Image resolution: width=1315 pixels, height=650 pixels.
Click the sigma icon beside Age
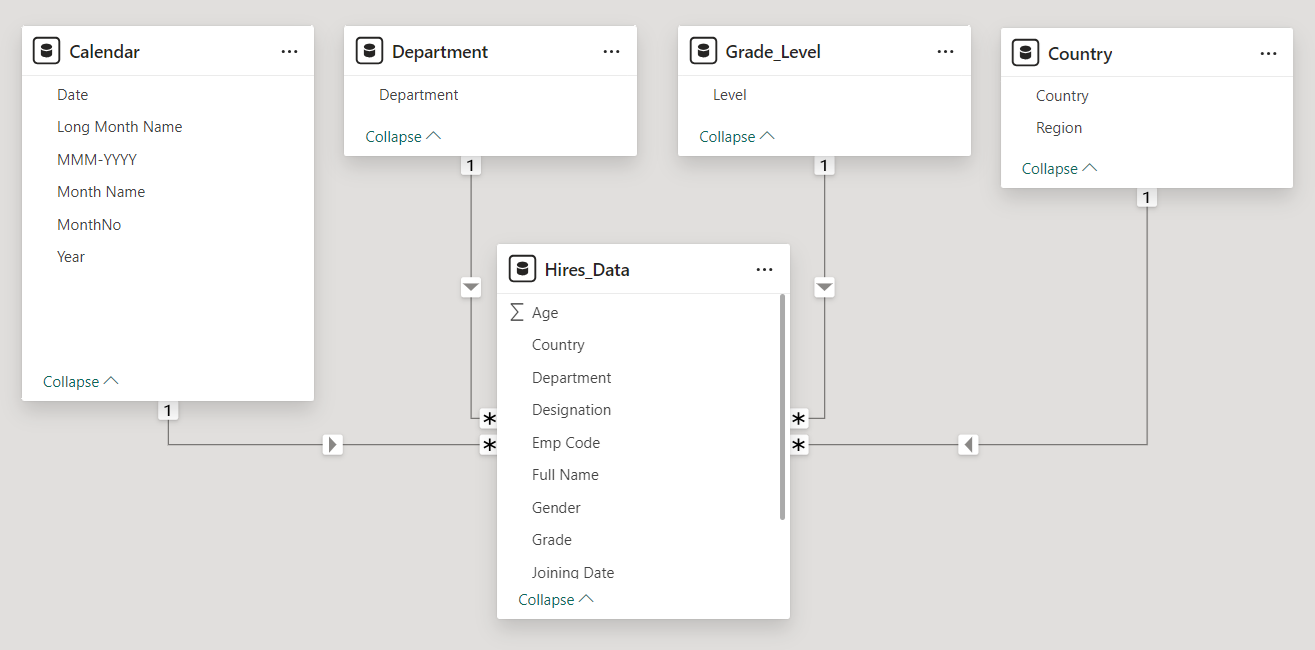[x=517, y=312]
